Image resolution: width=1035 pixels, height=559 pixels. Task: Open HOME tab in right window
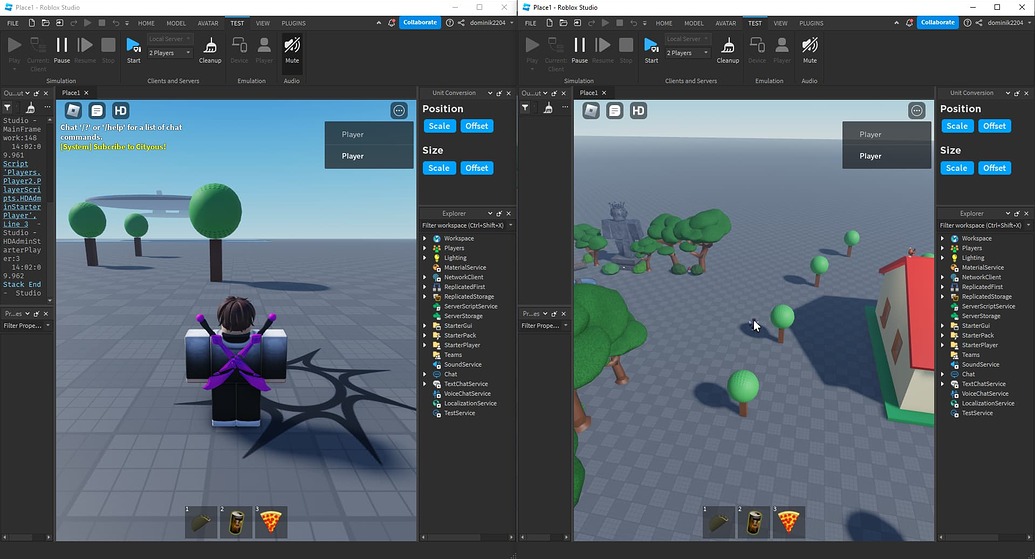click(663, 23)
